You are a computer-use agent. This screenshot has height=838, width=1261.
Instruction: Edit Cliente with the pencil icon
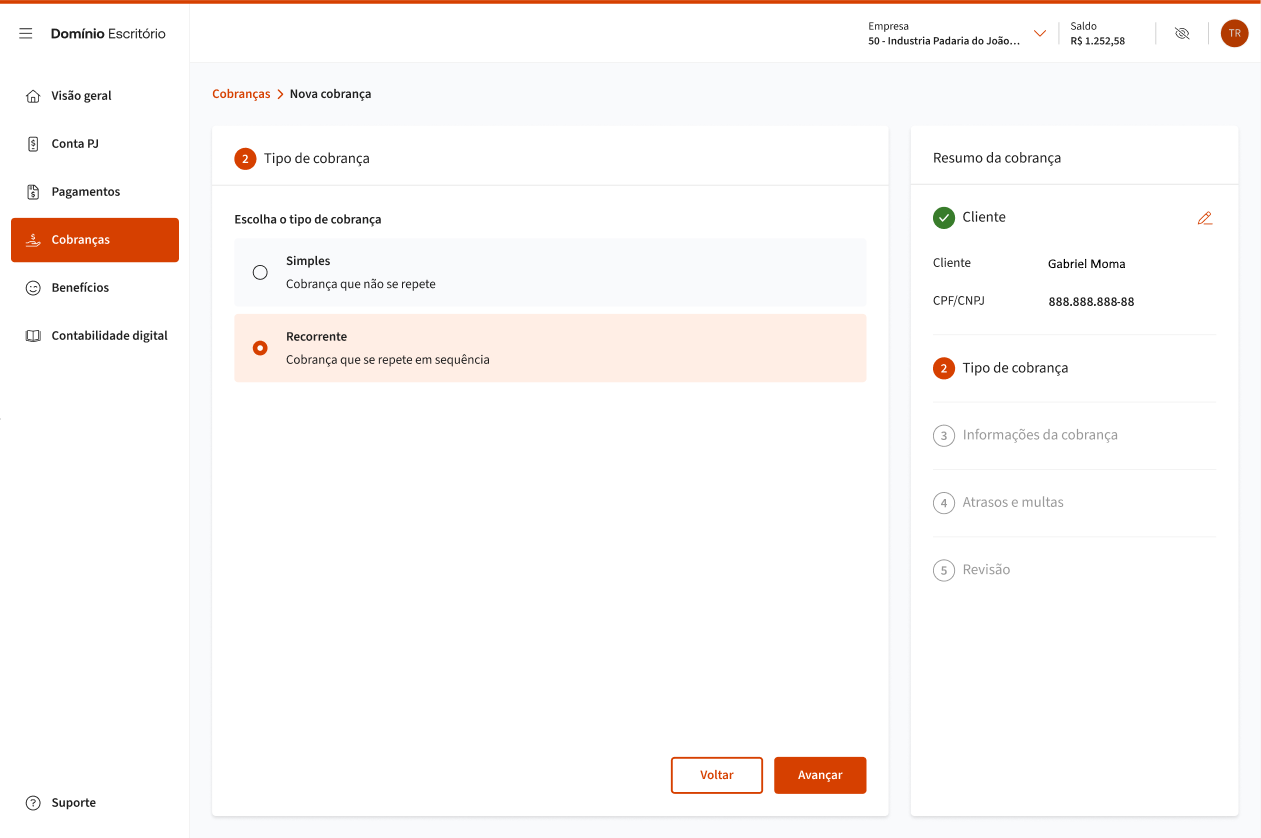pyautogui.click(x=1204, y=218)
